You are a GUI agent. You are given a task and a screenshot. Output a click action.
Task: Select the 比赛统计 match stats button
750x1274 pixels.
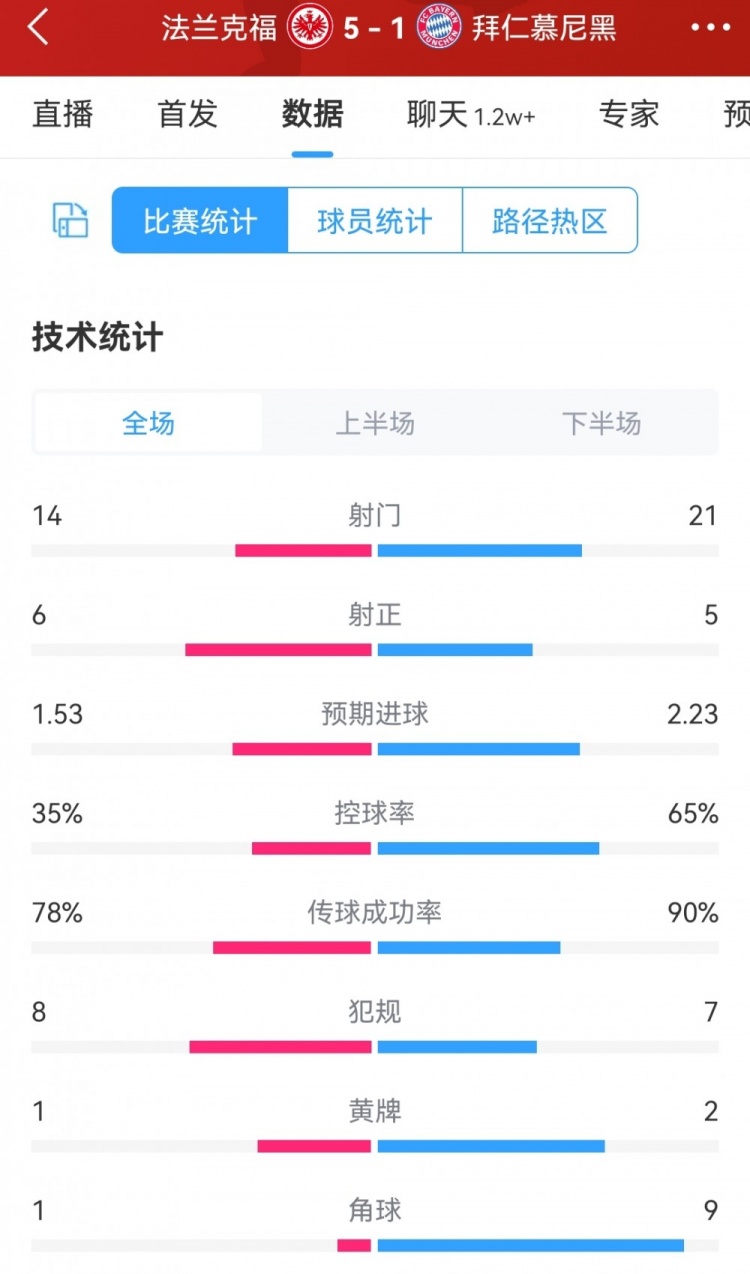point(199,221)
